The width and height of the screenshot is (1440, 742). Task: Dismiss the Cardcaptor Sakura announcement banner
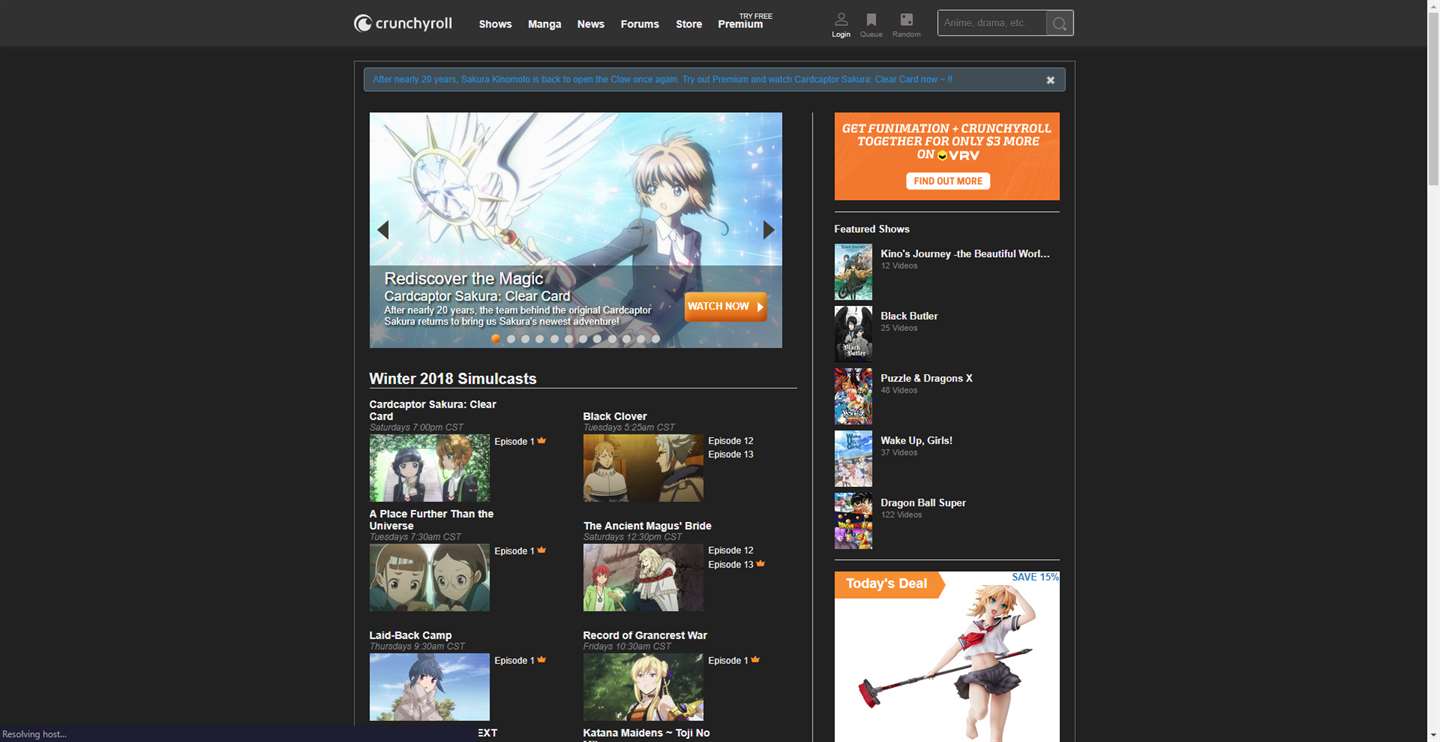[1050, 80]
